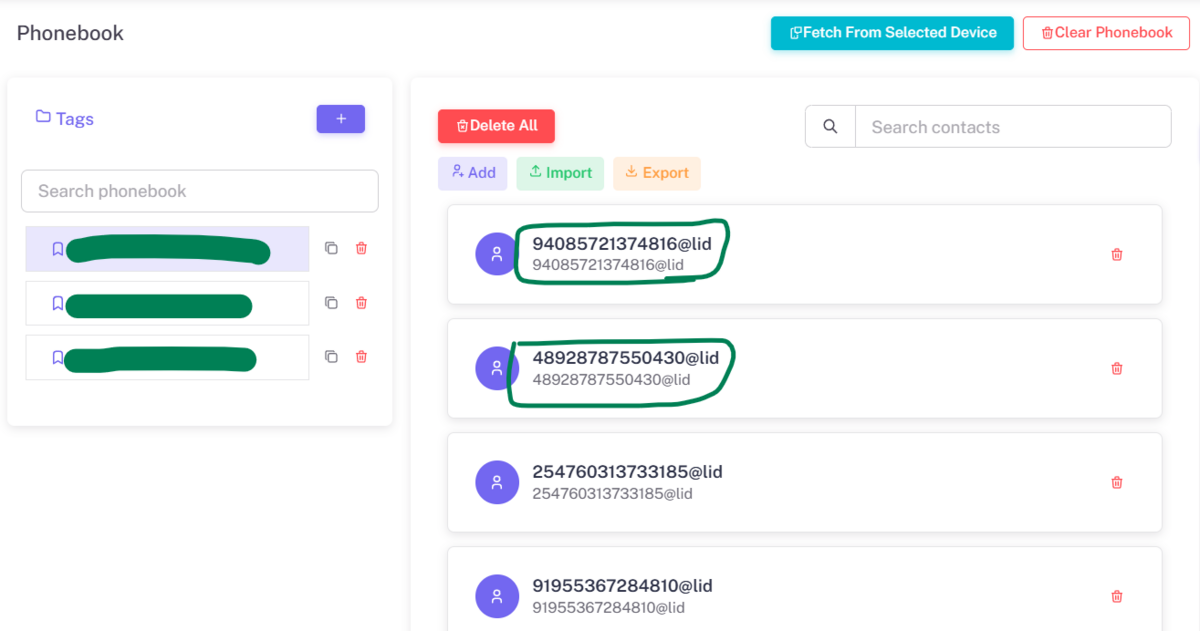Image resolution: width=1200 pixels, height=631 pixels.
Task: Open avatar of 94085721374816@lid contact
Action: coord(497,254)
